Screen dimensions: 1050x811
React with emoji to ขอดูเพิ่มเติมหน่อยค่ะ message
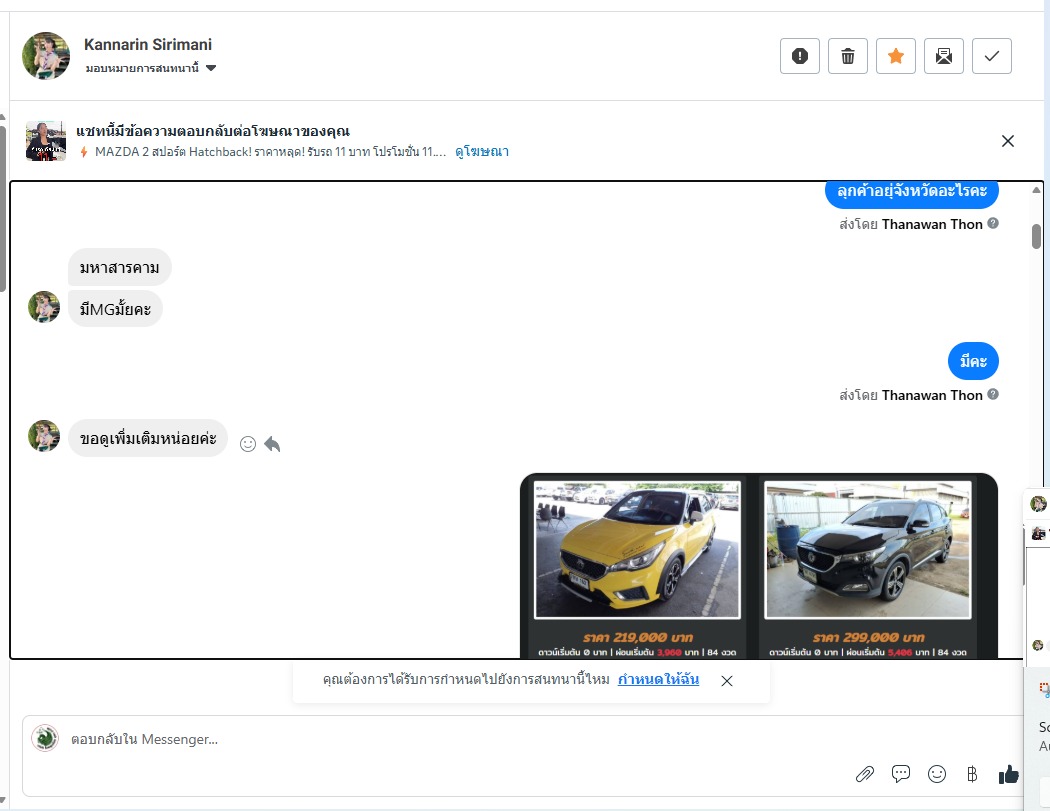[x=248, y=444]
